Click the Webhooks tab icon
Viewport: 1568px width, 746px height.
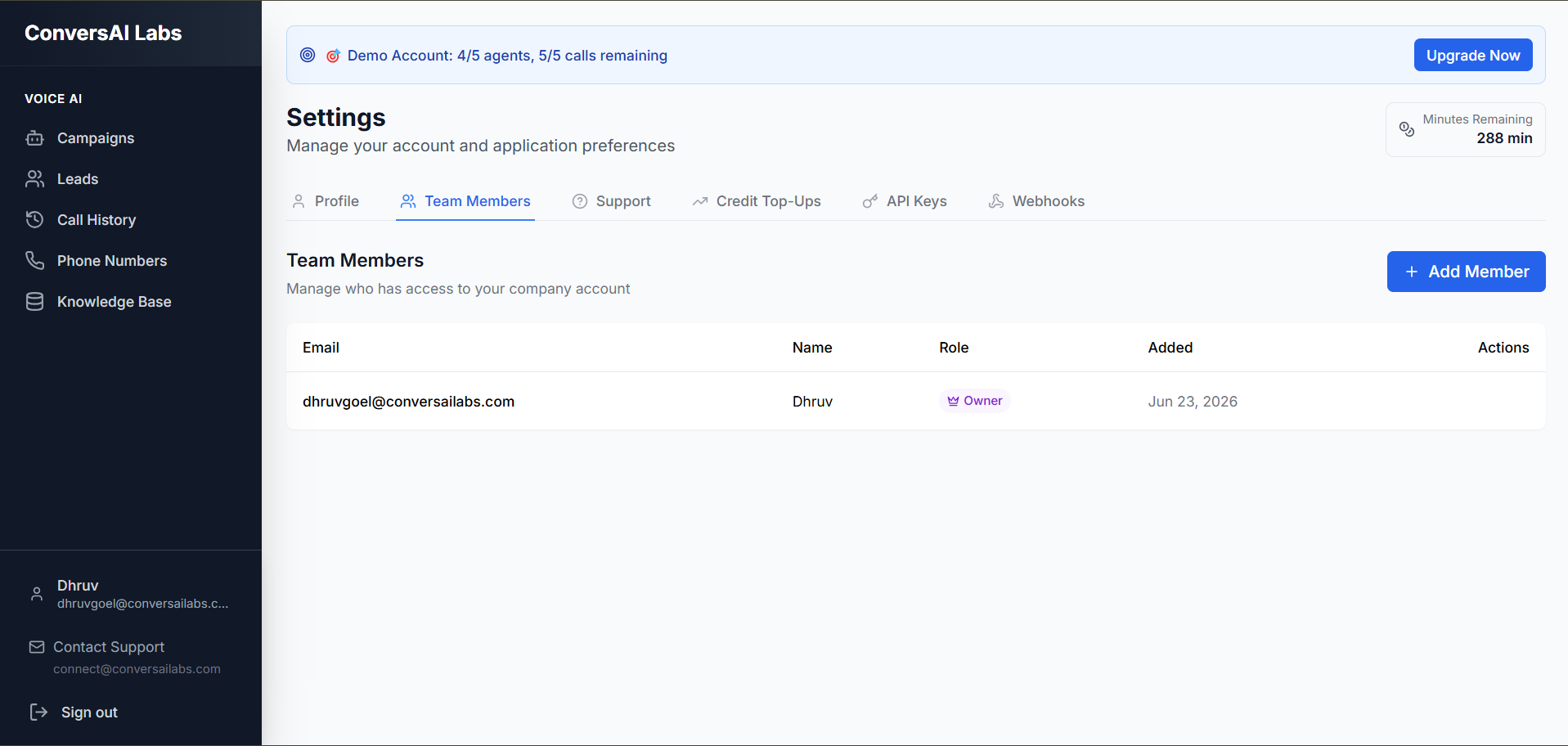tap(996, 201)
